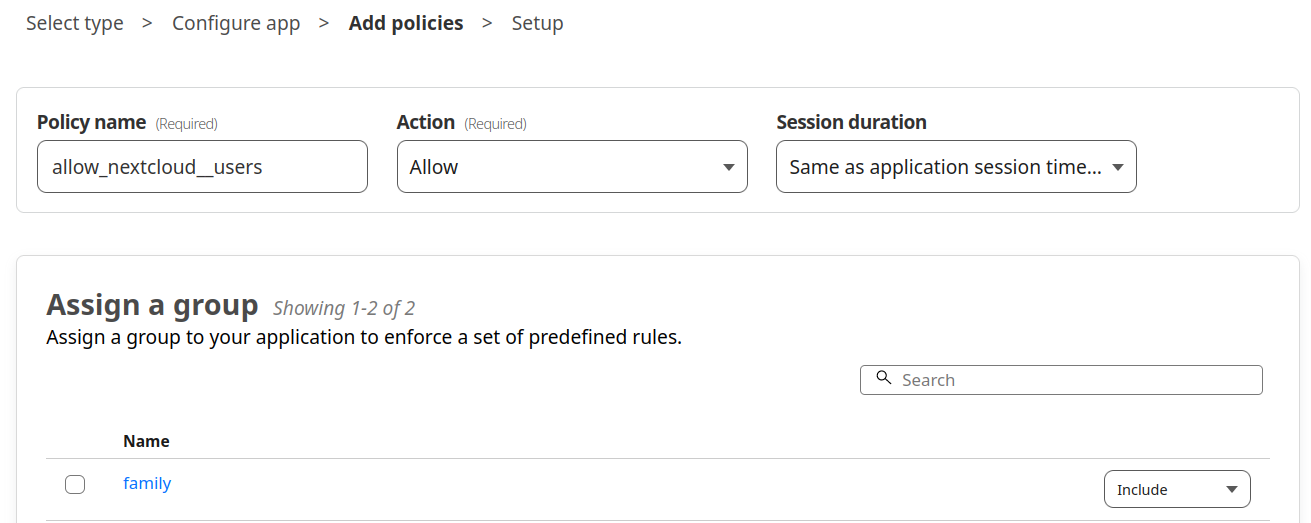This screenshot has height=523, width=1311.
Task: Jump to the Setup breadcrumb step
Action: click(x=537, y=23)
